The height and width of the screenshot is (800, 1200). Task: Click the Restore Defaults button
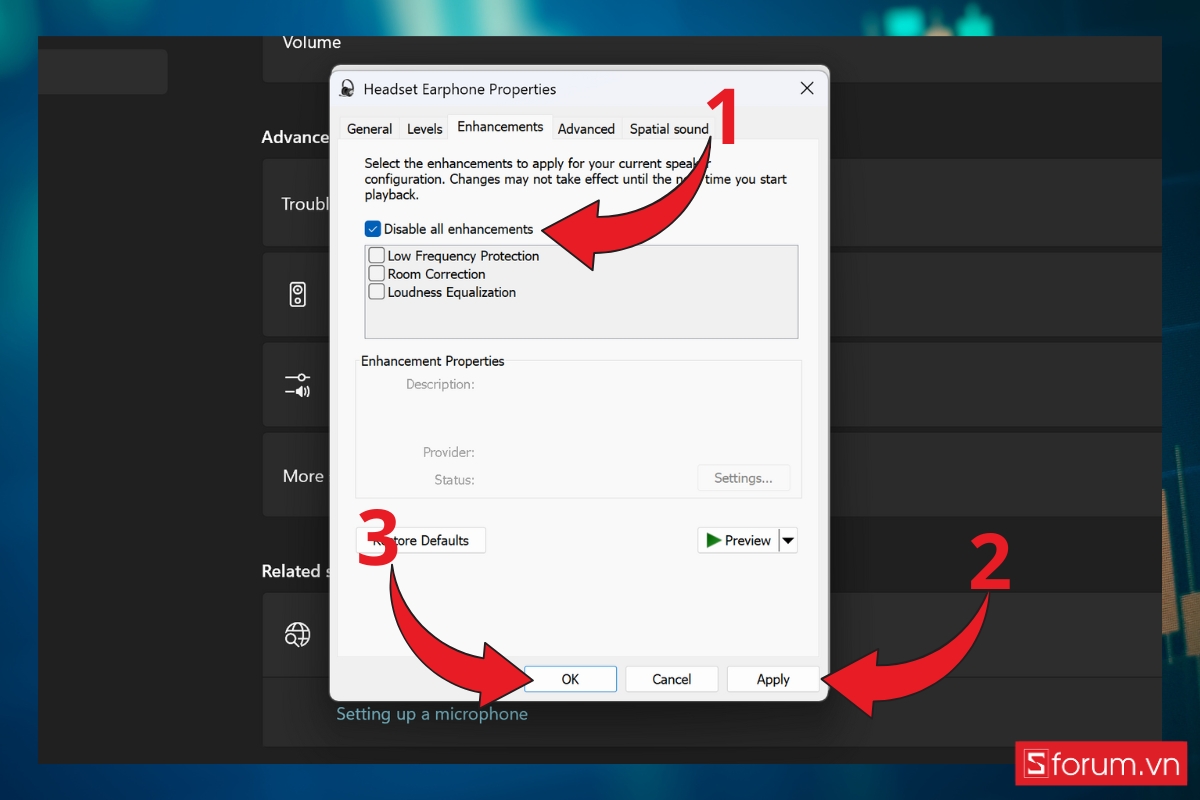pos(420,541)
